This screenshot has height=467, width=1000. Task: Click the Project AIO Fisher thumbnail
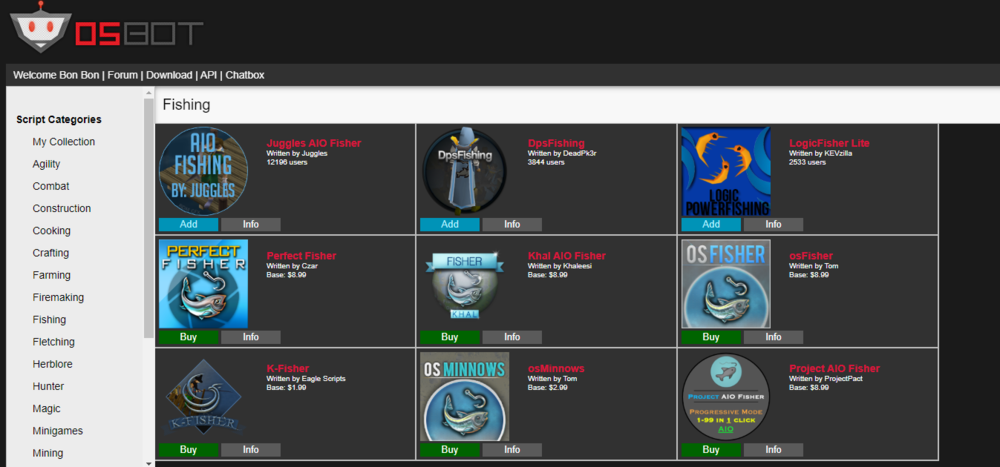click(726, 396)
